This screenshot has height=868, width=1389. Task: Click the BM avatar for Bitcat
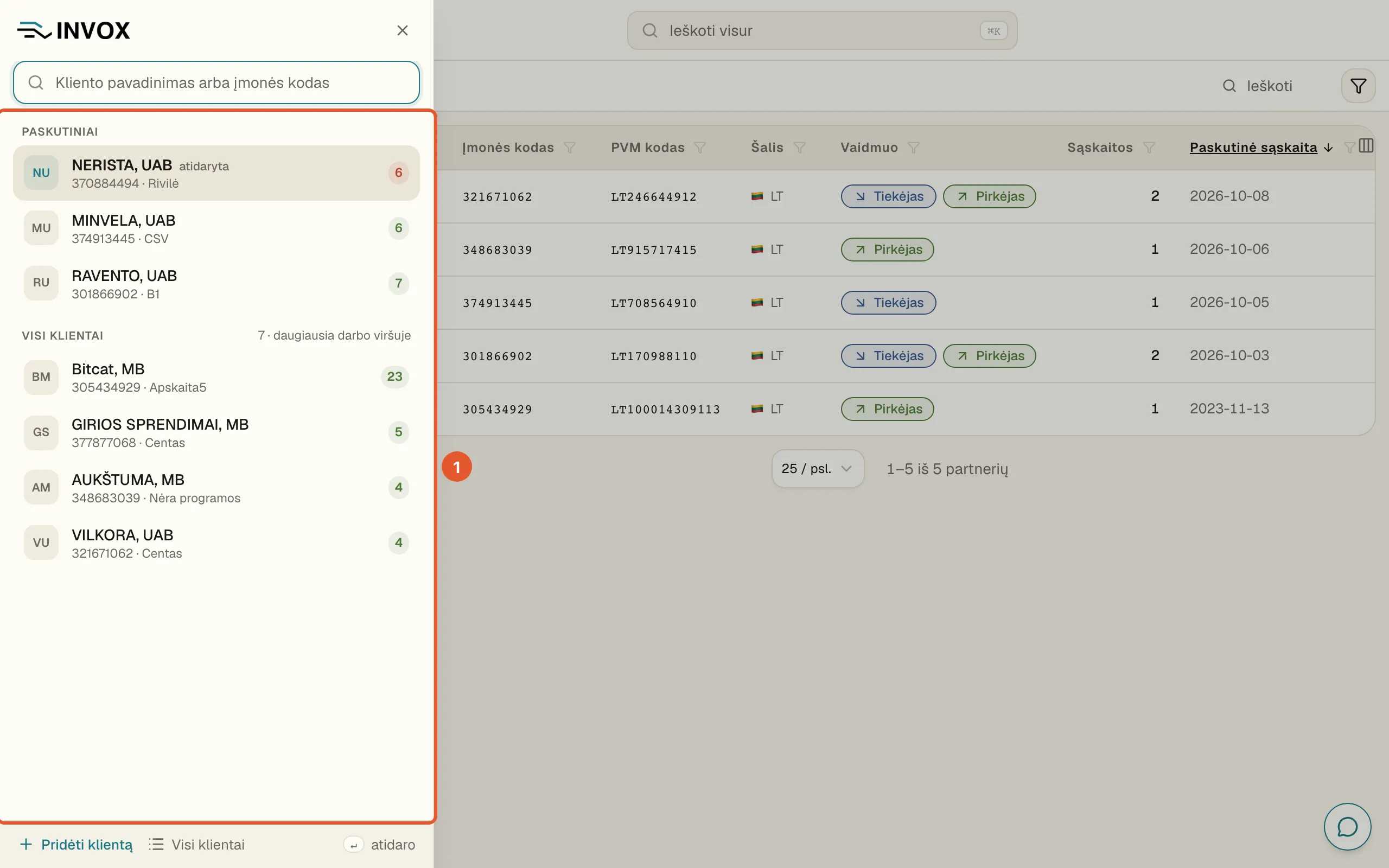(41, 376)
